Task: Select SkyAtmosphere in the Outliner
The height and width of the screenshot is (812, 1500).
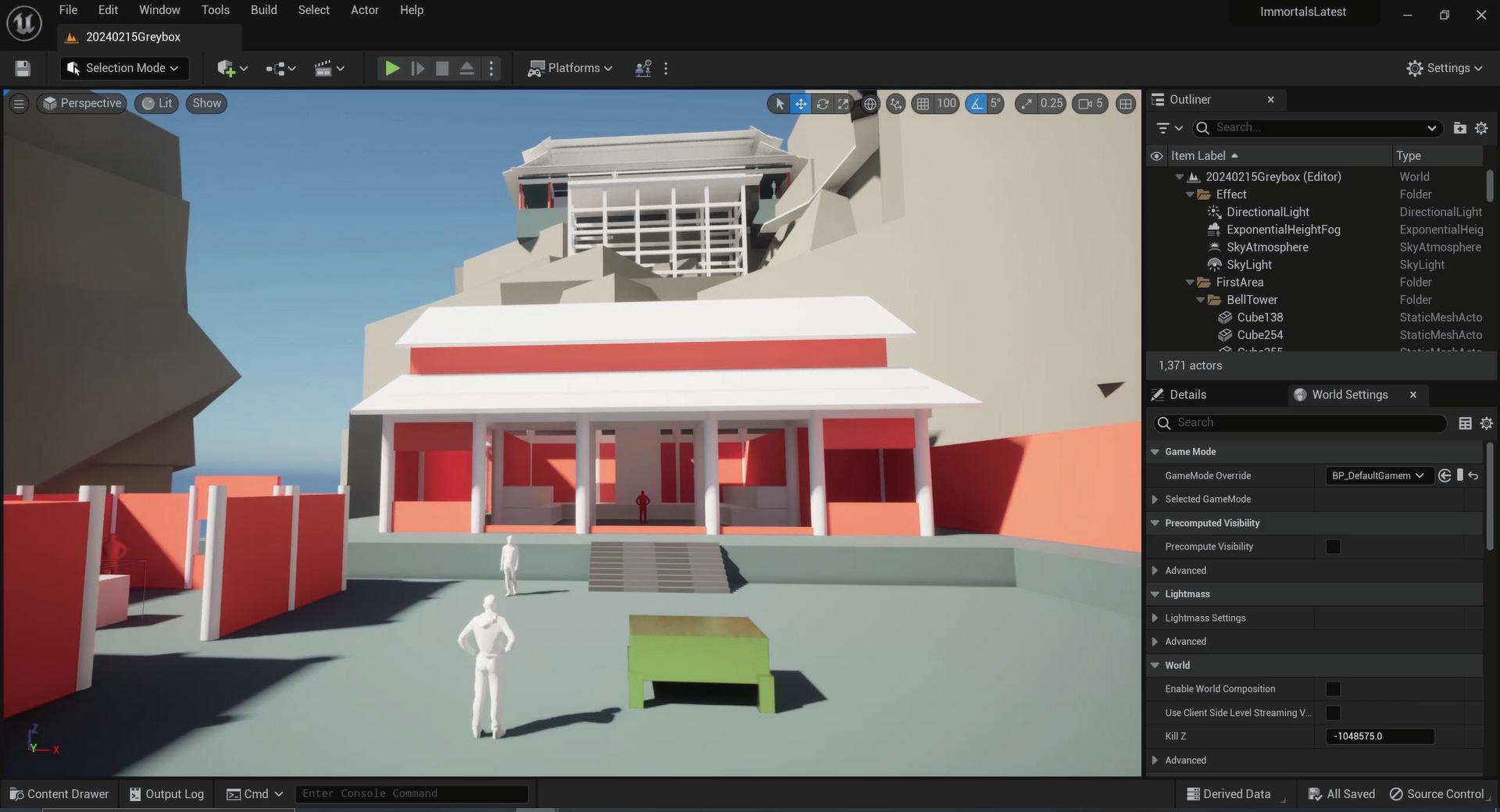Action: point(1266,248)
